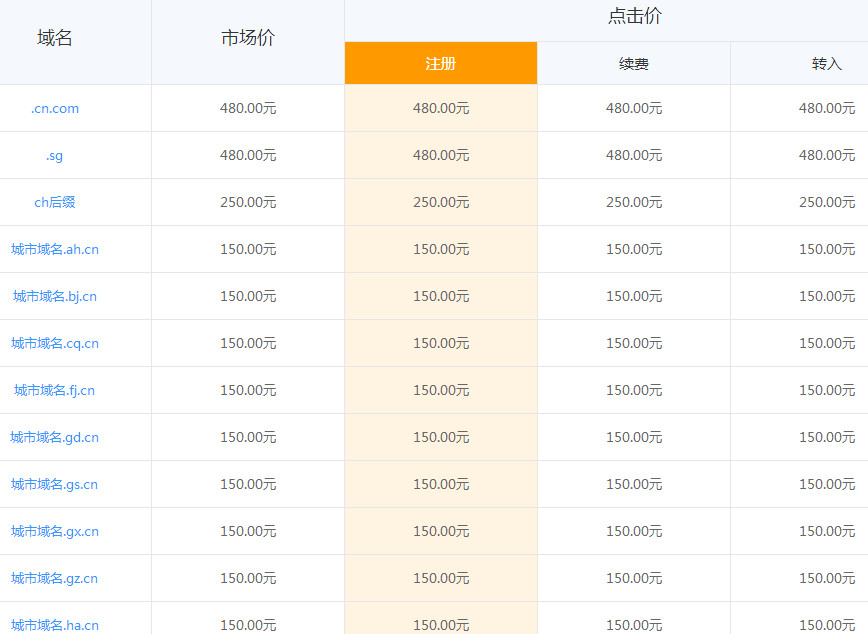Open the .sg domain link
Screen dimensions: 868x634
[x=55, y=156]
